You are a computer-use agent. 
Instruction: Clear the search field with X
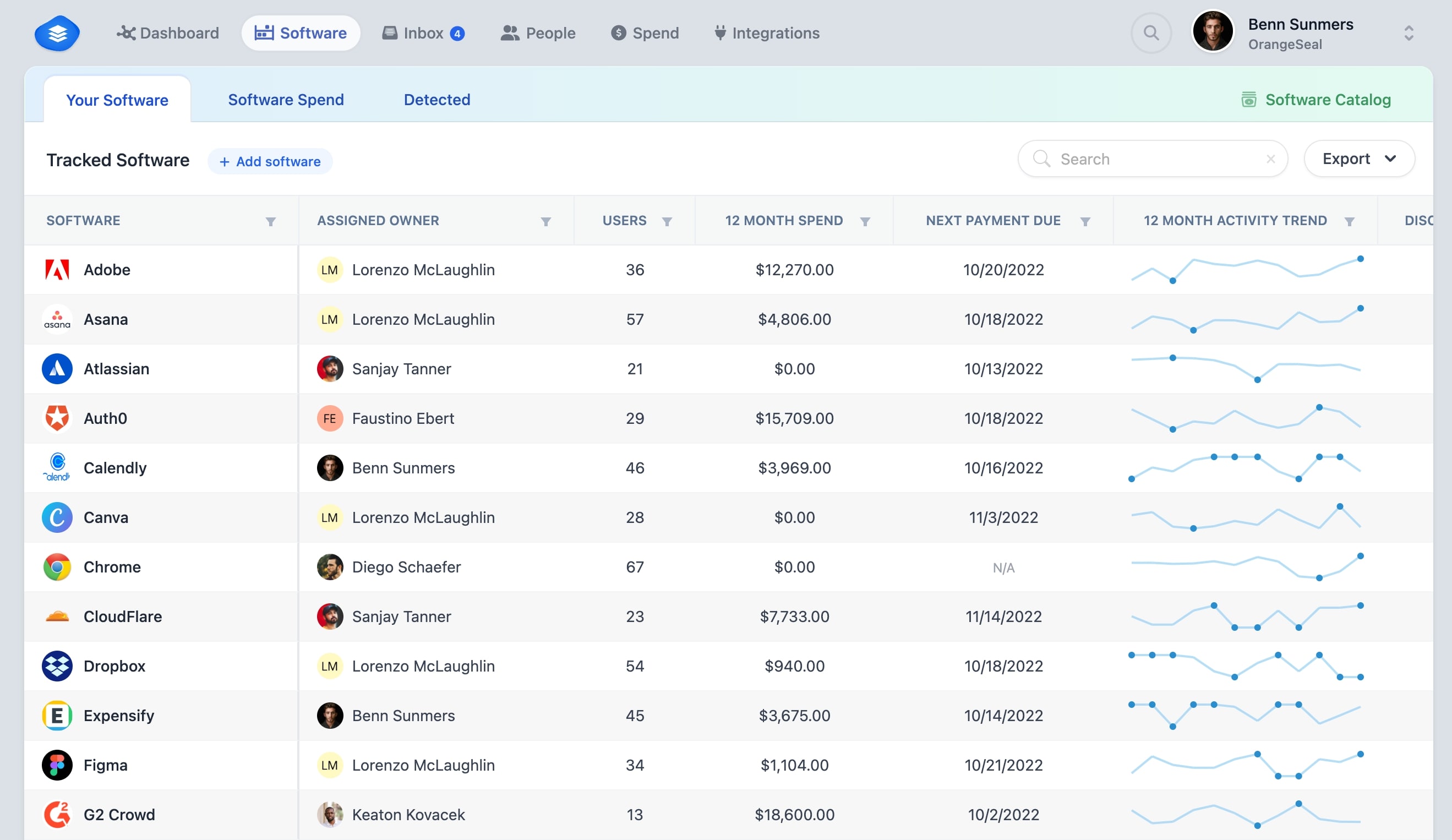click(1270, 159)
